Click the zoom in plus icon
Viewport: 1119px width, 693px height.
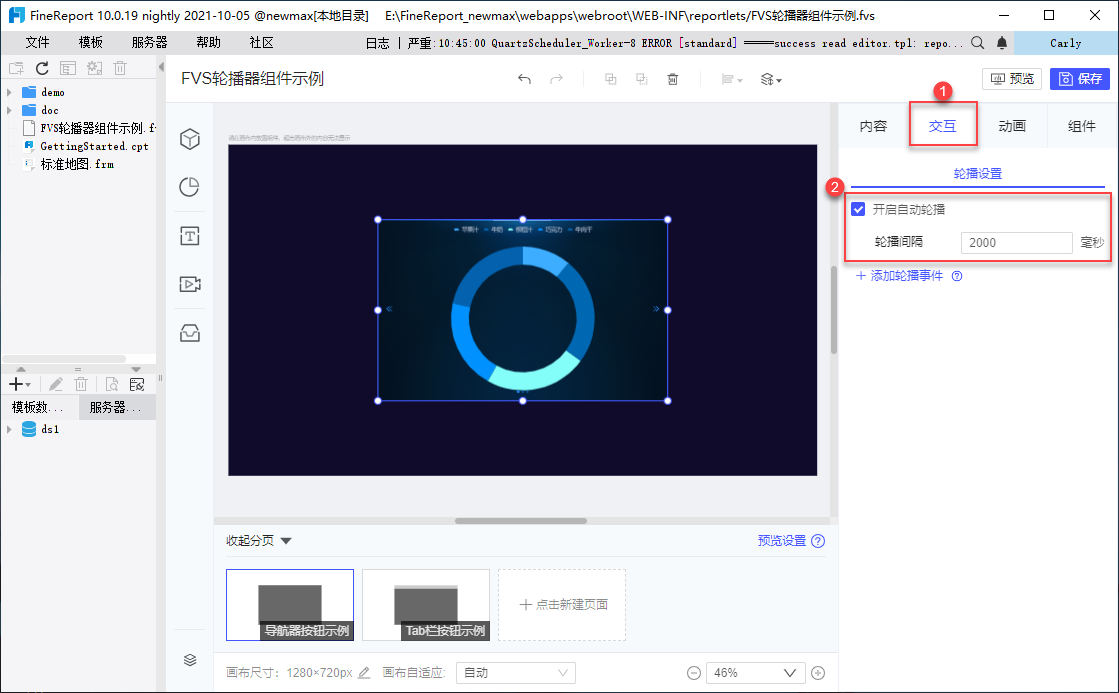click(x=819, y=673)
